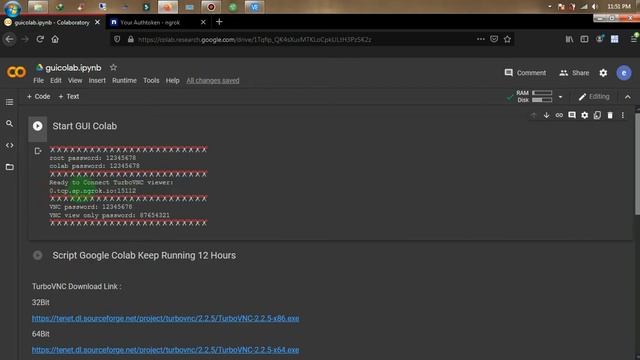The width and height of the screenshot is (640, 360).
Task: Delete the cell with trash icon
Action: coord(610,116)
